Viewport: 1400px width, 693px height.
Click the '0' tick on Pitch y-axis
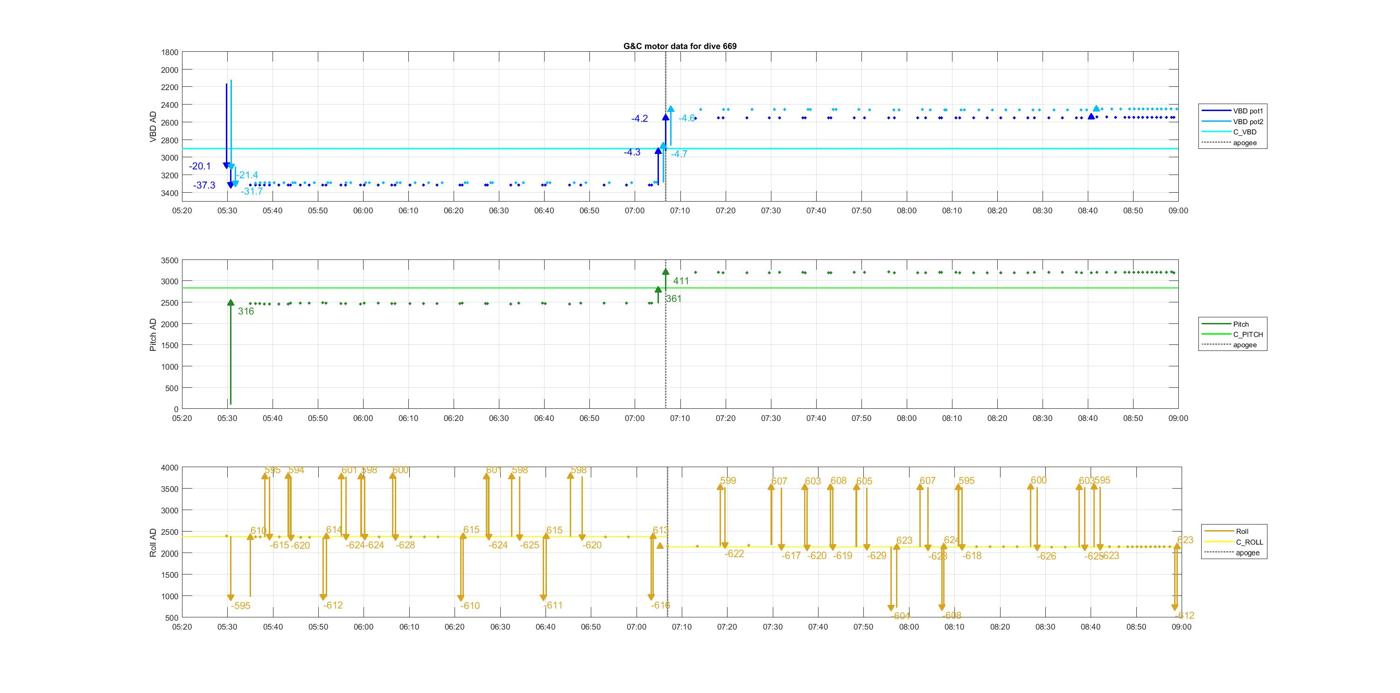[177, 409]
